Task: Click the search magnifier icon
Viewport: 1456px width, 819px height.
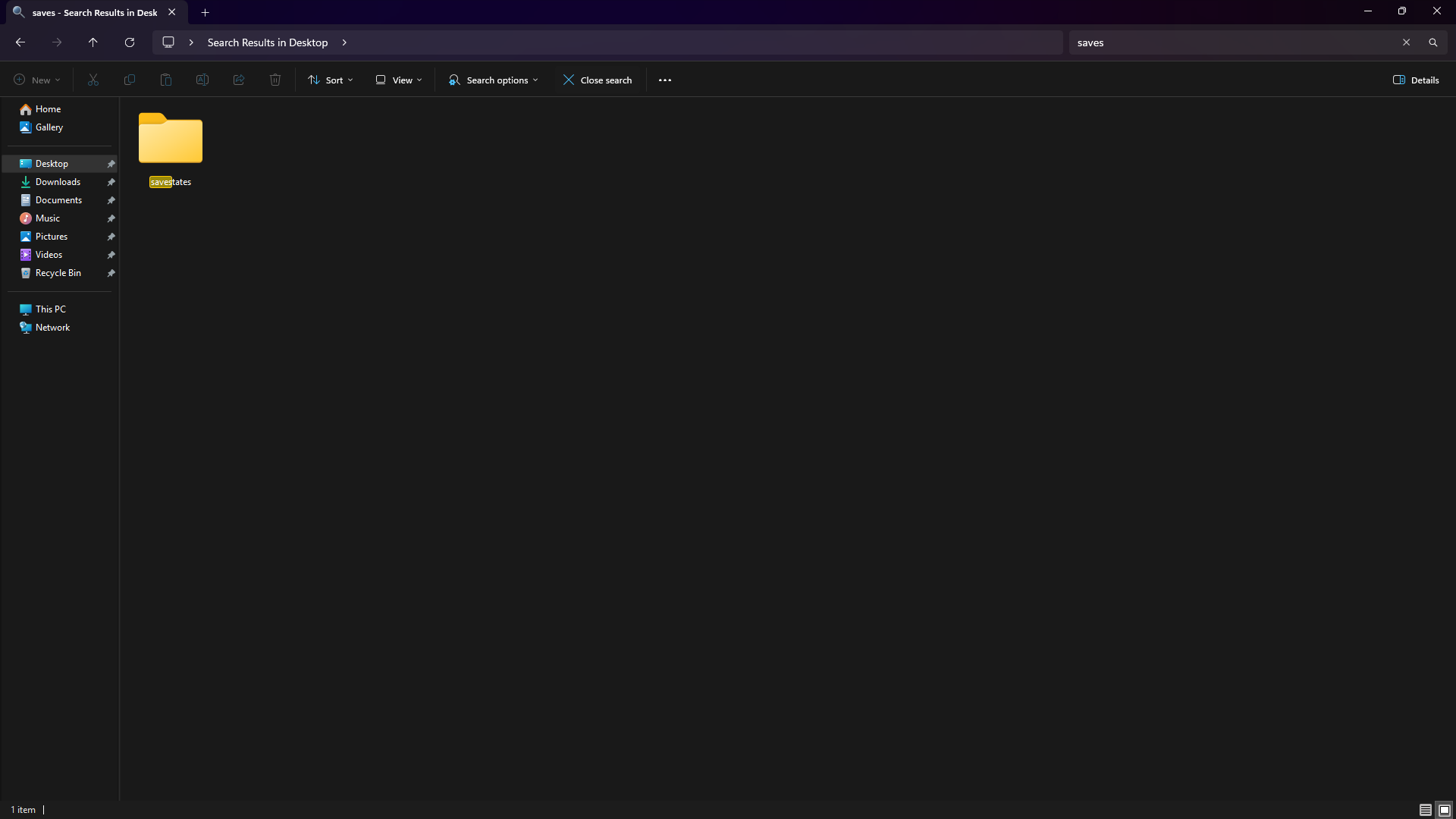Action: pos(1432,42)
